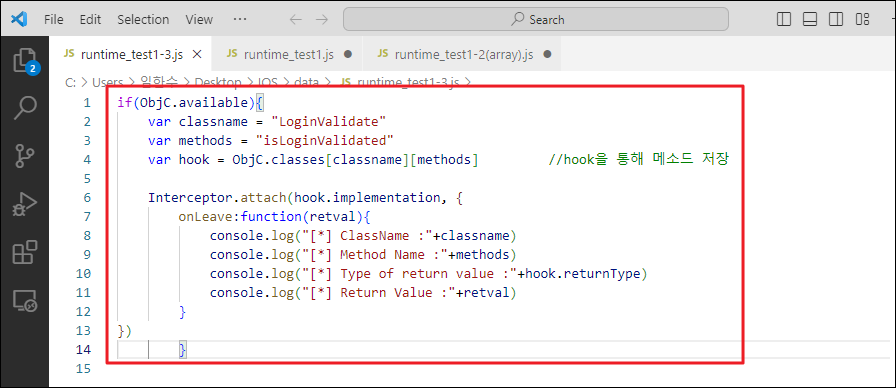Open the Customize Layout icon
The image size is (896, 388).
[x=862, y=19]
